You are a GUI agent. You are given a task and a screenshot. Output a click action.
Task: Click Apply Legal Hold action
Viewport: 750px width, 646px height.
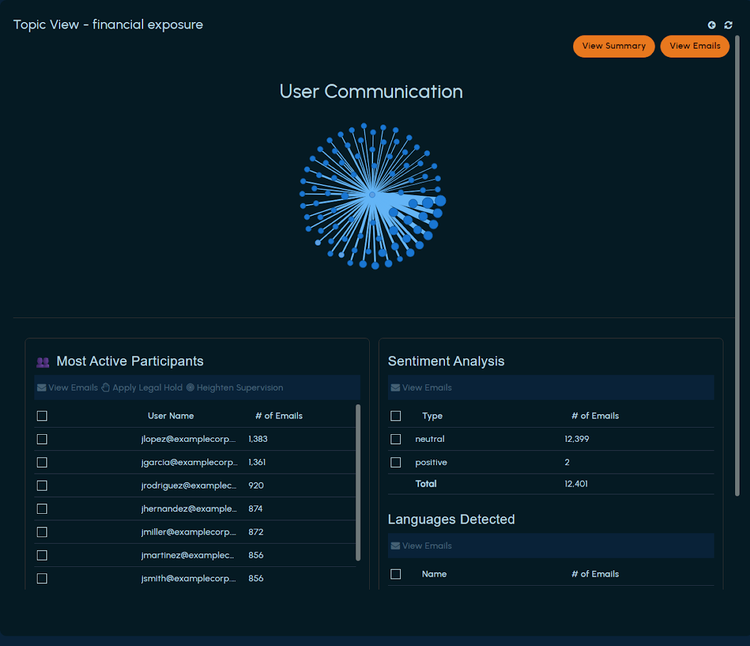pos(142,388)
